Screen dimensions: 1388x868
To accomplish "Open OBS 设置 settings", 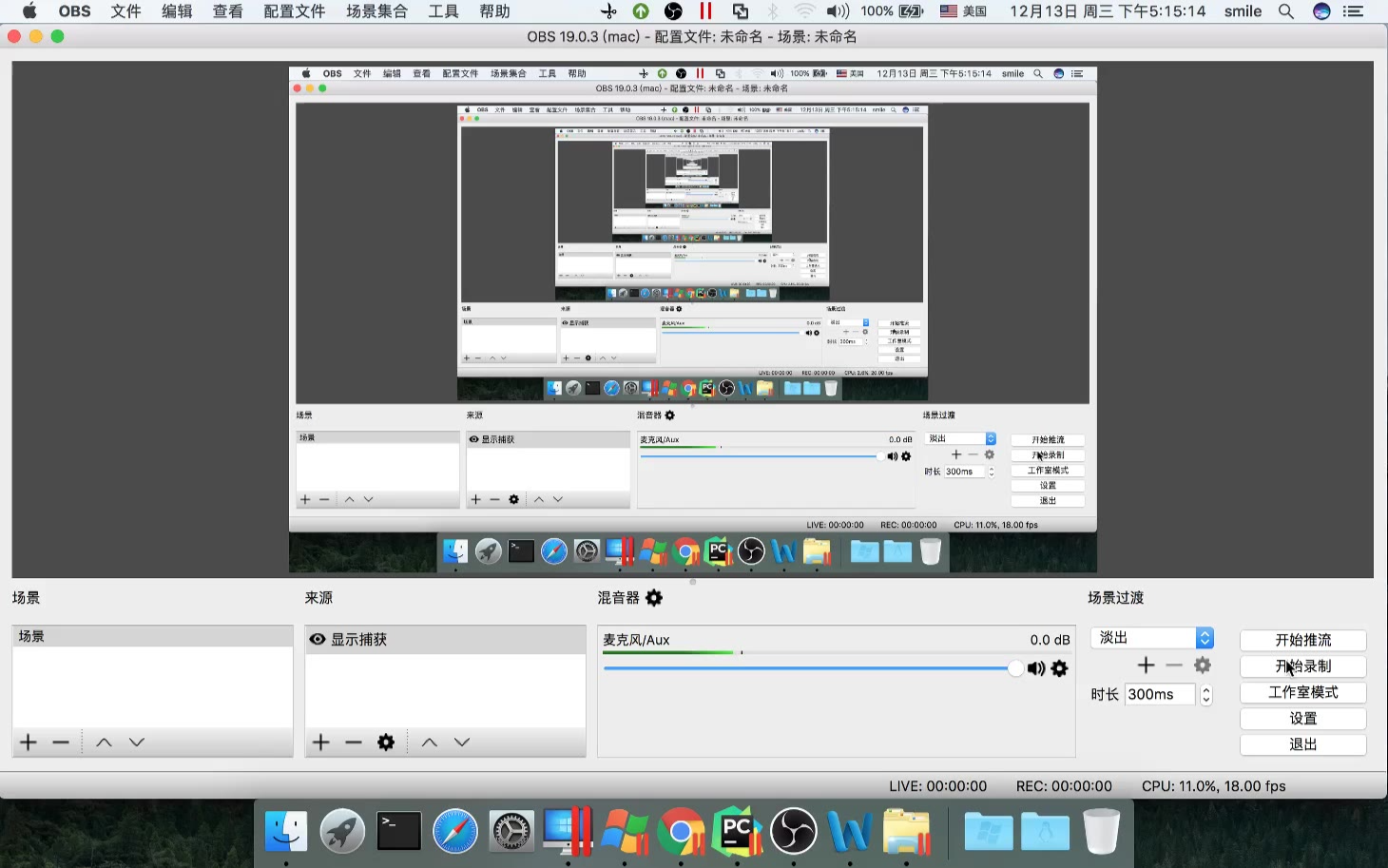I will [x=1303, y=719].
